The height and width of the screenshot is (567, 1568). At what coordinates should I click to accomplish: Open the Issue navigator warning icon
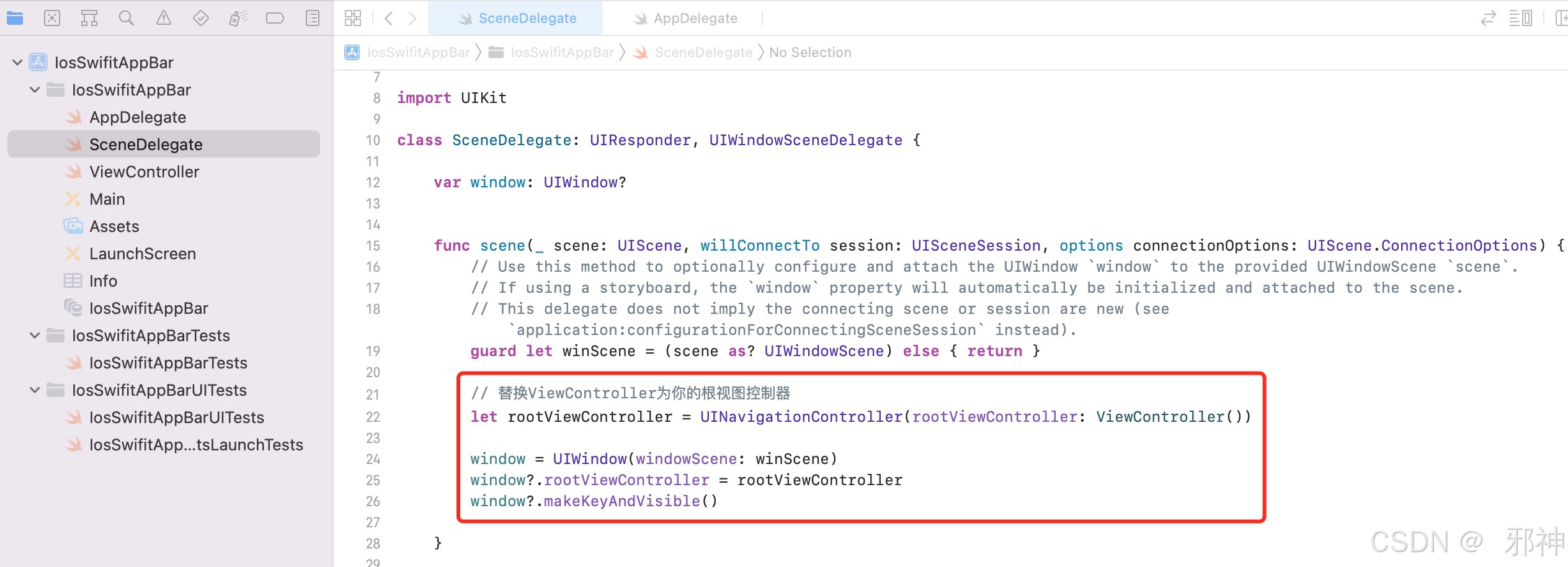click(x=164, y=18)
